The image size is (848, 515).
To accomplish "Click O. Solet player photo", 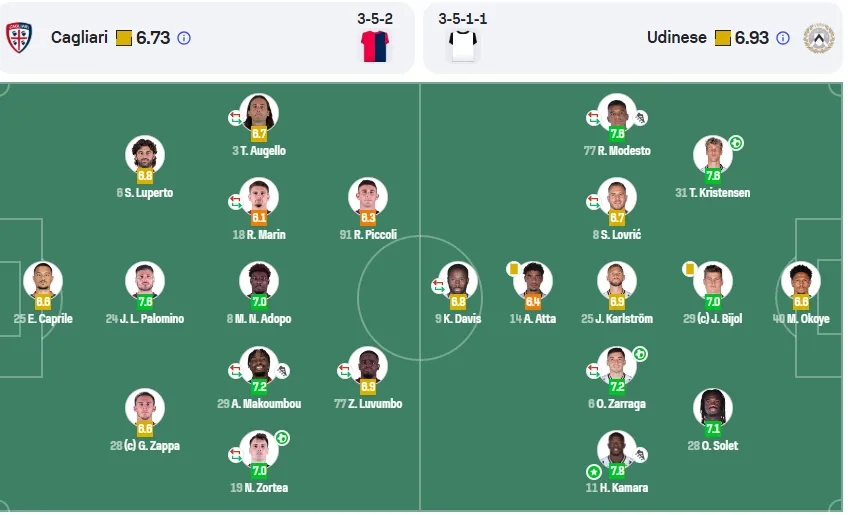I will (713, 408).
